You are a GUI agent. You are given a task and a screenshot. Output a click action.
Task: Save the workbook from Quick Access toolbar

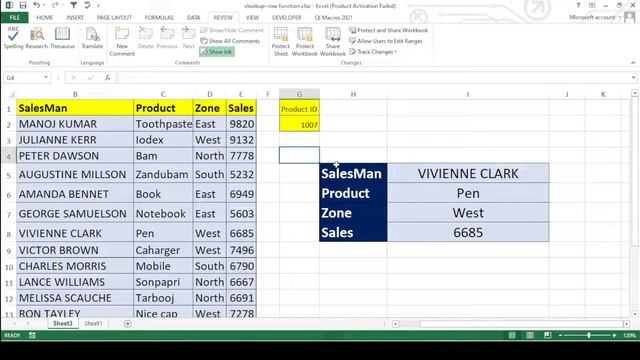pos(23,5)
